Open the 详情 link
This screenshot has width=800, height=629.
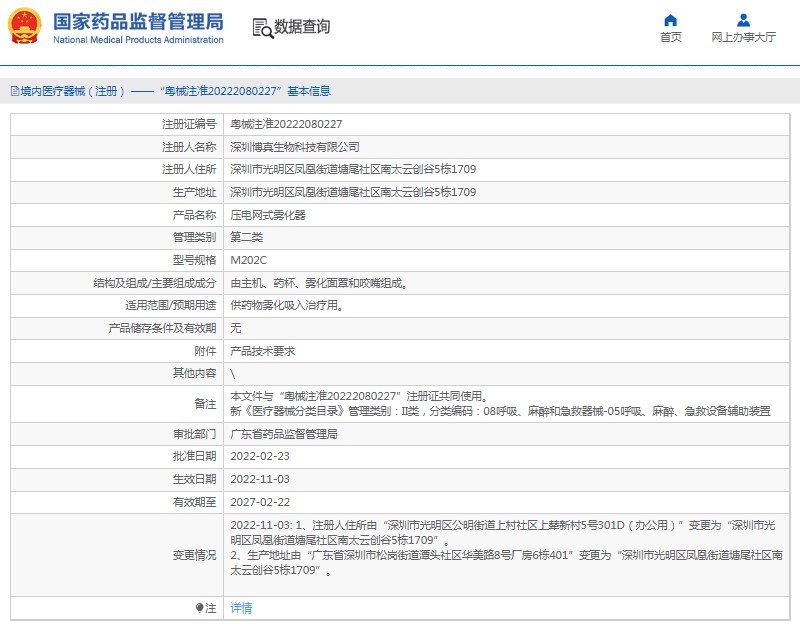tap(241, 608)
